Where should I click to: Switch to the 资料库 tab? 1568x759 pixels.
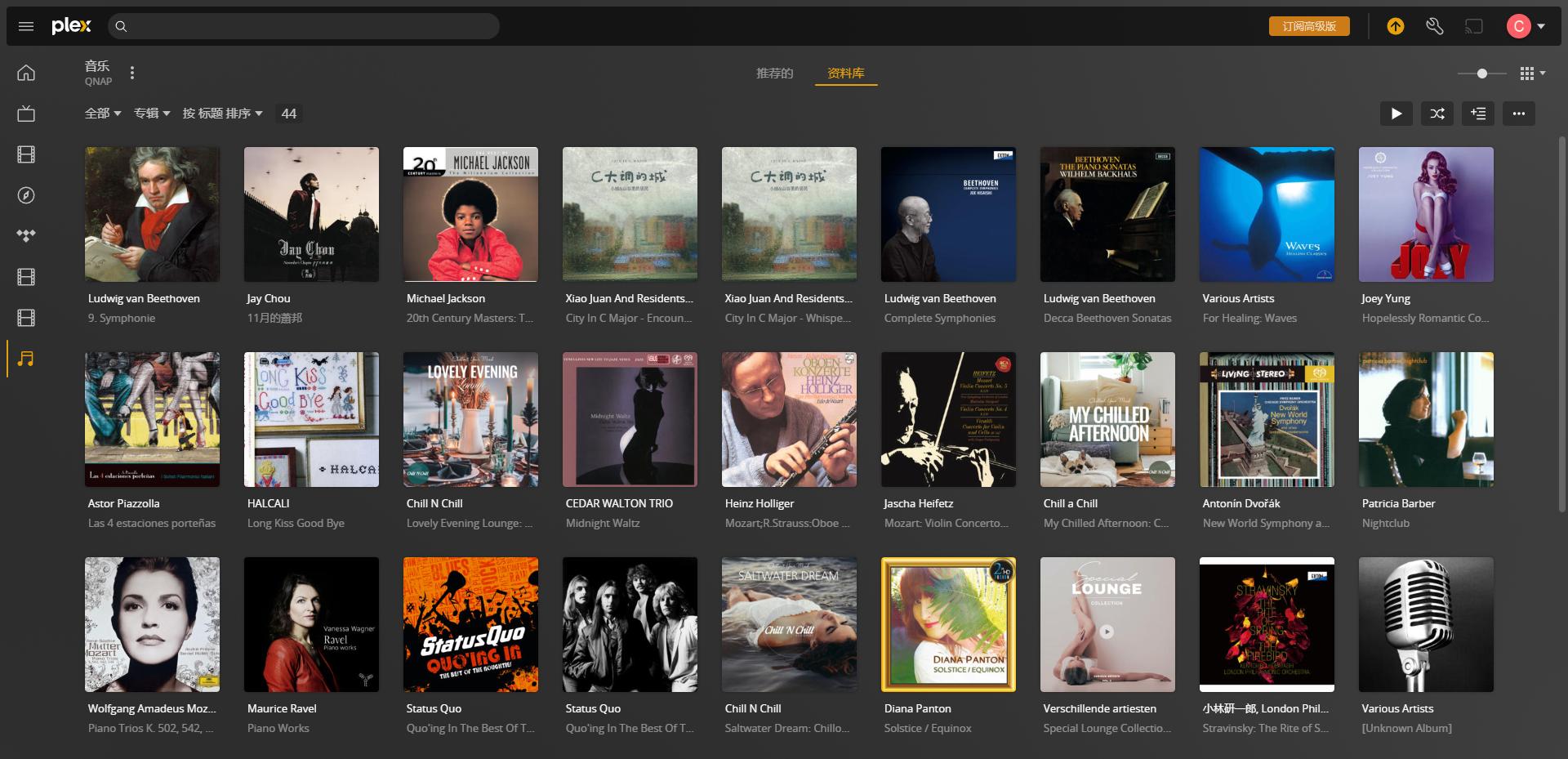click(x=845, y=73)
